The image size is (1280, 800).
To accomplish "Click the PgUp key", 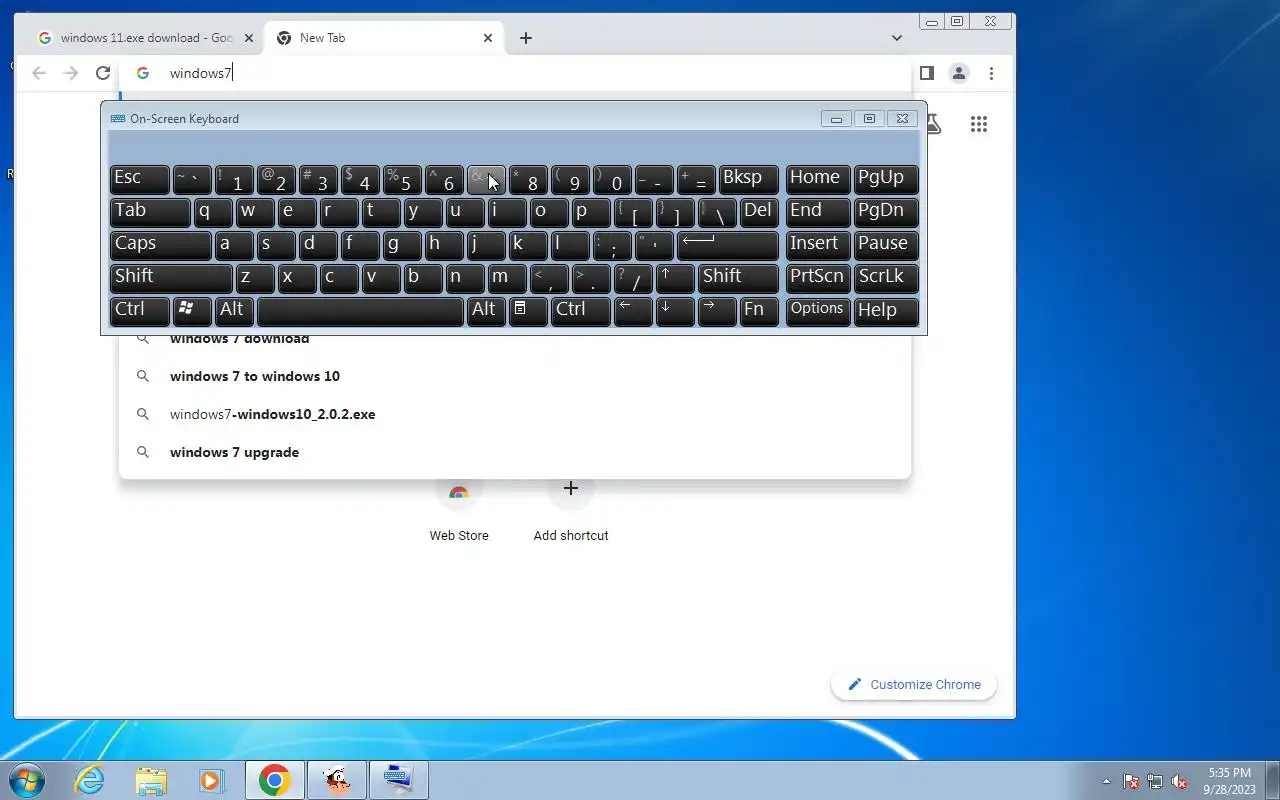I will pos(886,180).
